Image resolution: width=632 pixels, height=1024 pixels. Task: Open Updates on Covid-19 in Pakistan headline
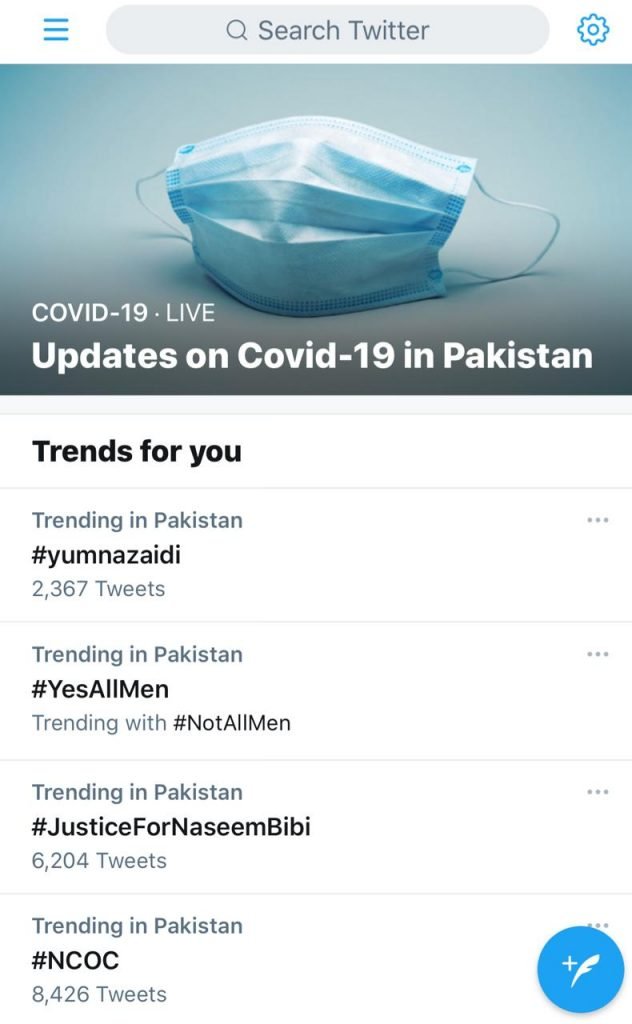pyautogui.click(x=312, y=356)
